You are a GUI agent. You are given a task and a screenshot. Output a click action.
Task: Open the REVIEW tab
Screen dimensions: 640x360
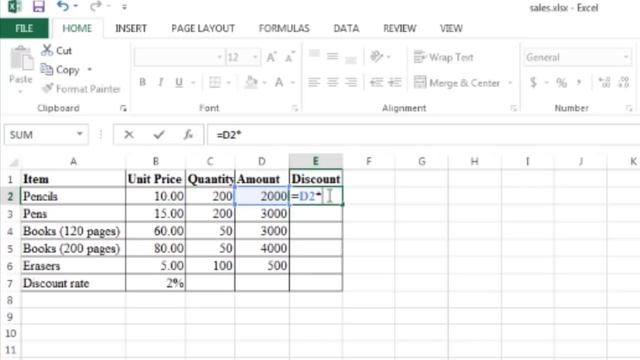point(400,28)
